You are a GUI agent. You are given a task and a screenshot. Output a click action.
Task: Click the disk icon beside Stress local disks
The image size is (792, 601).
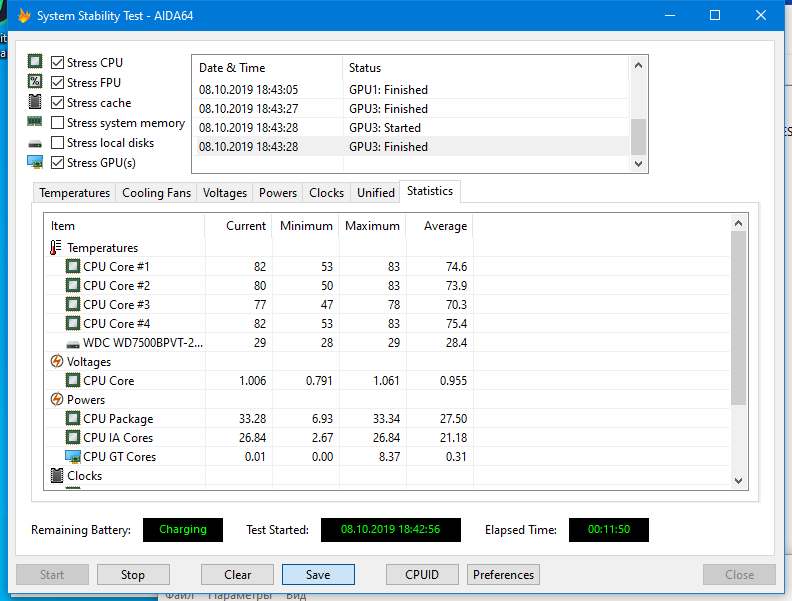(35, 144)
